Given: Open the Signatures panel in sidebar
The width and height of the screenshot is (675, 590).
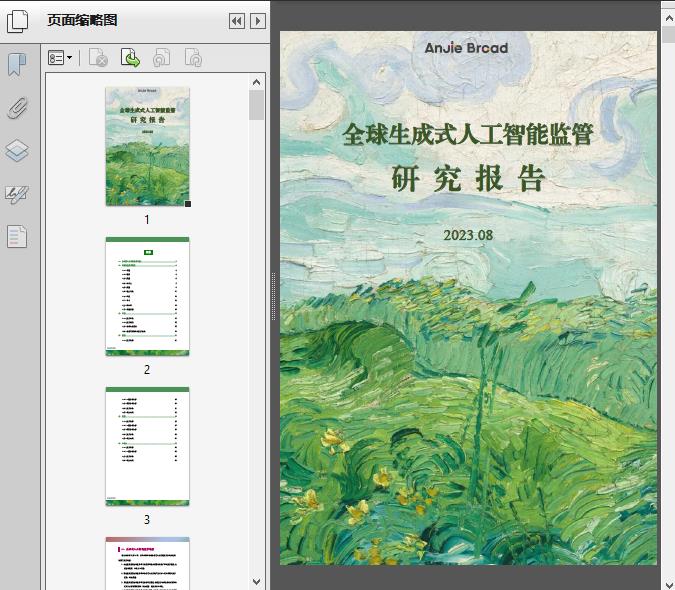Looking at the screenshot, I should pos(17,194).
